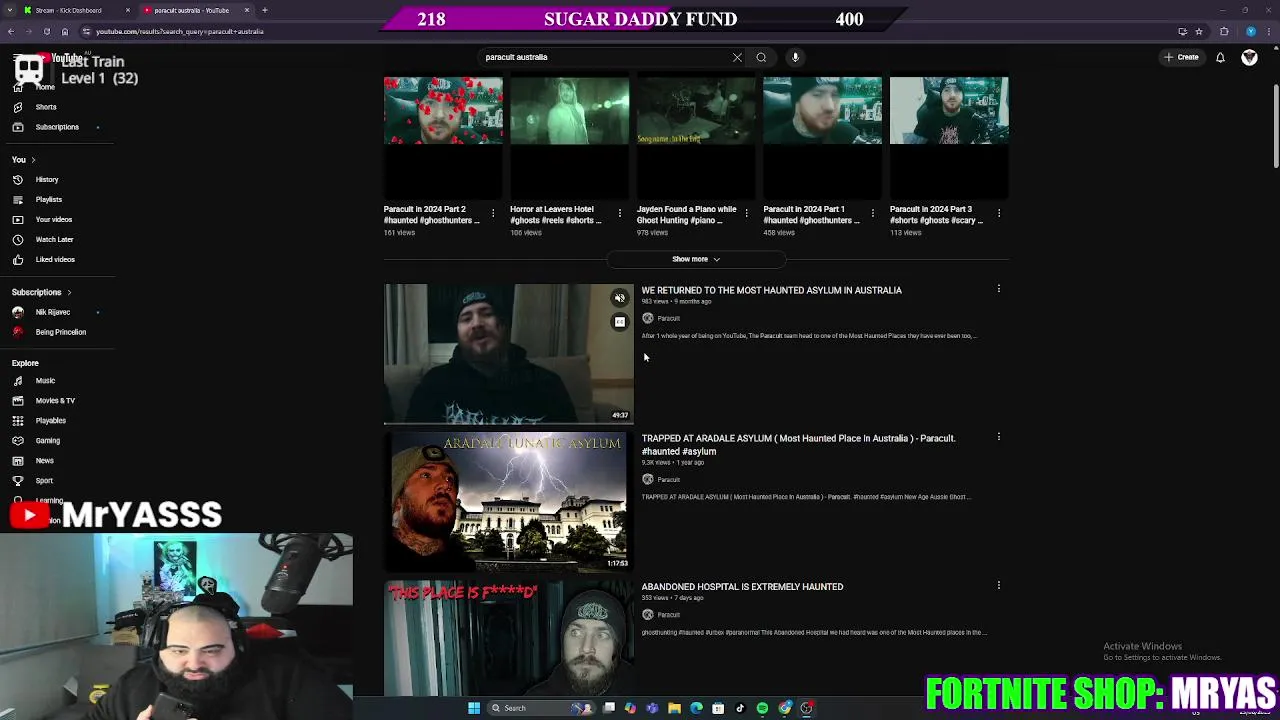Click the browser address bar URL
The image size is (1280, 720).
tap(180, 31)
